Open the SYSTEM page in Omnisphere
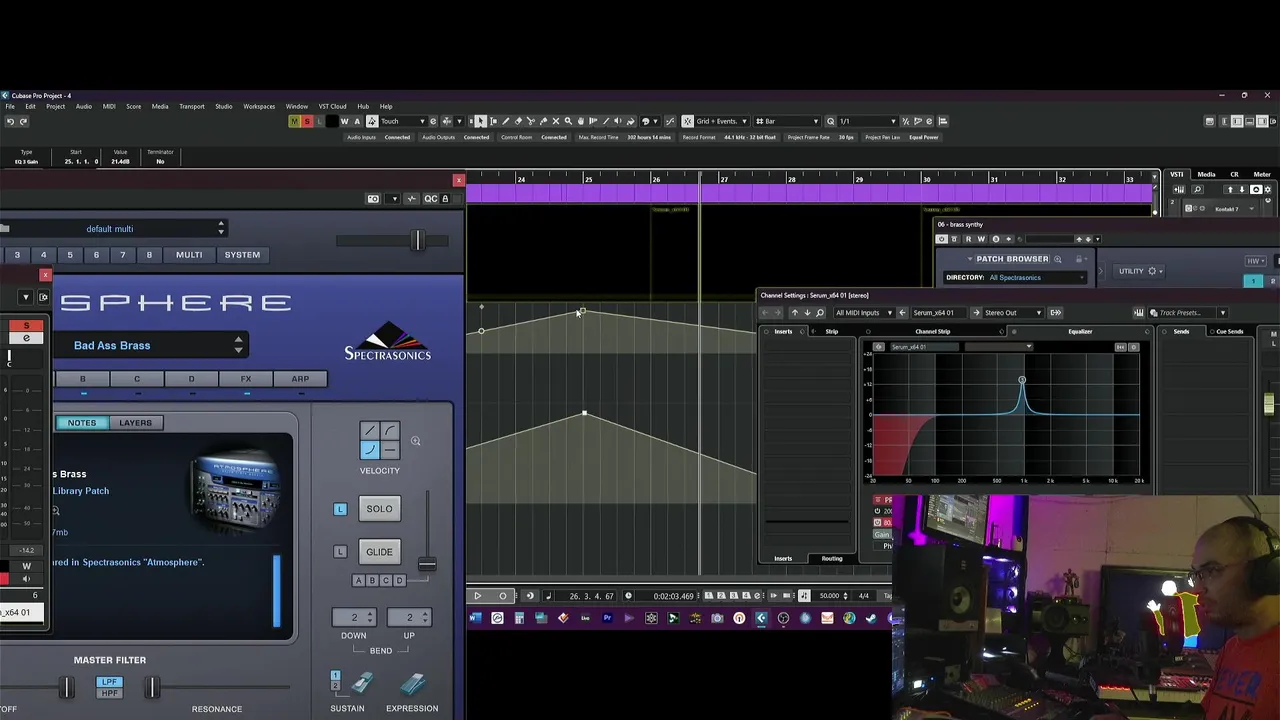 tap(242, 255)
